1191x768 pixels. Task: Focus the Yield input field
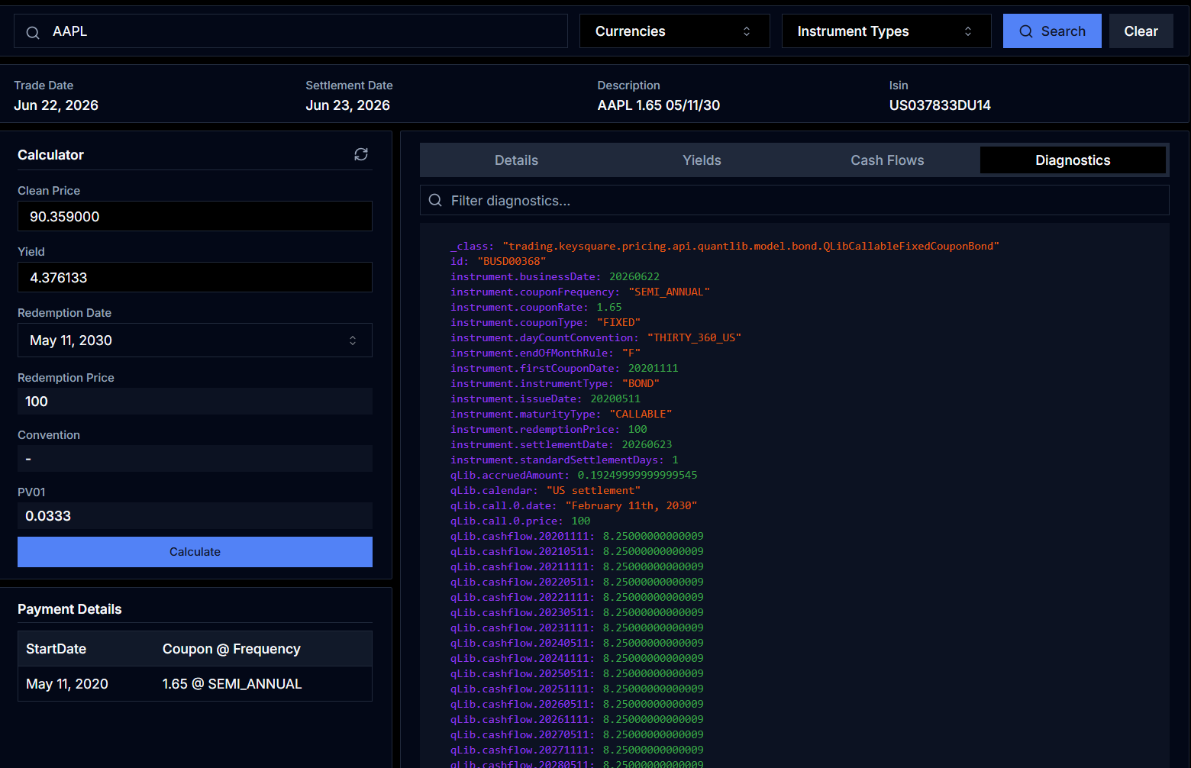[195, 277]
